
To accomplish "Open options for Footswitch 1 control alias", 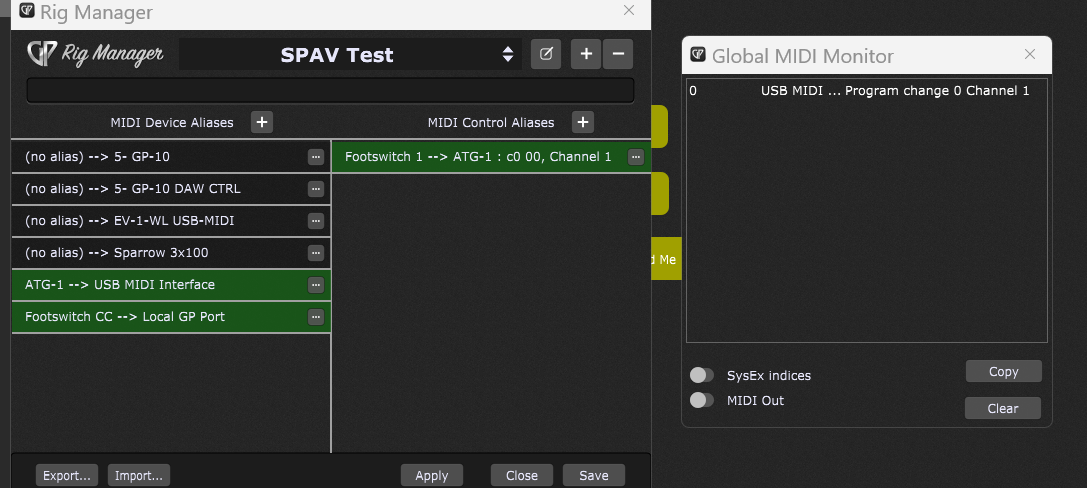I will pyautogui.click(x=636, y=157).
